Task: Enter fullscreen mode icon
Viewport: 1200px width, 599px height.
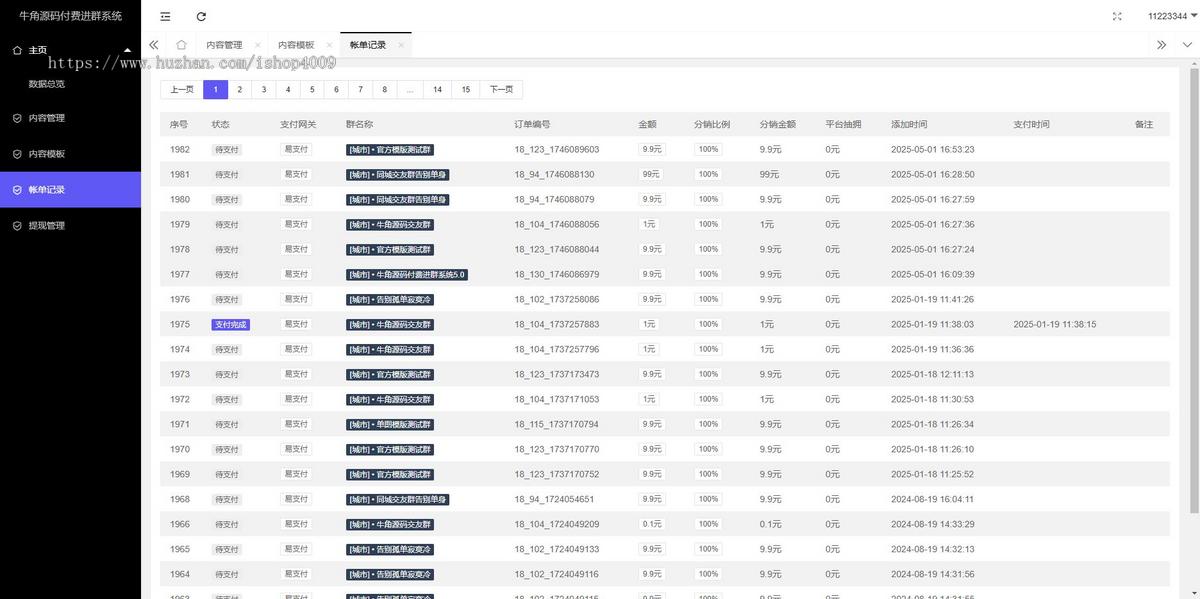Action: click(1117, 16)
